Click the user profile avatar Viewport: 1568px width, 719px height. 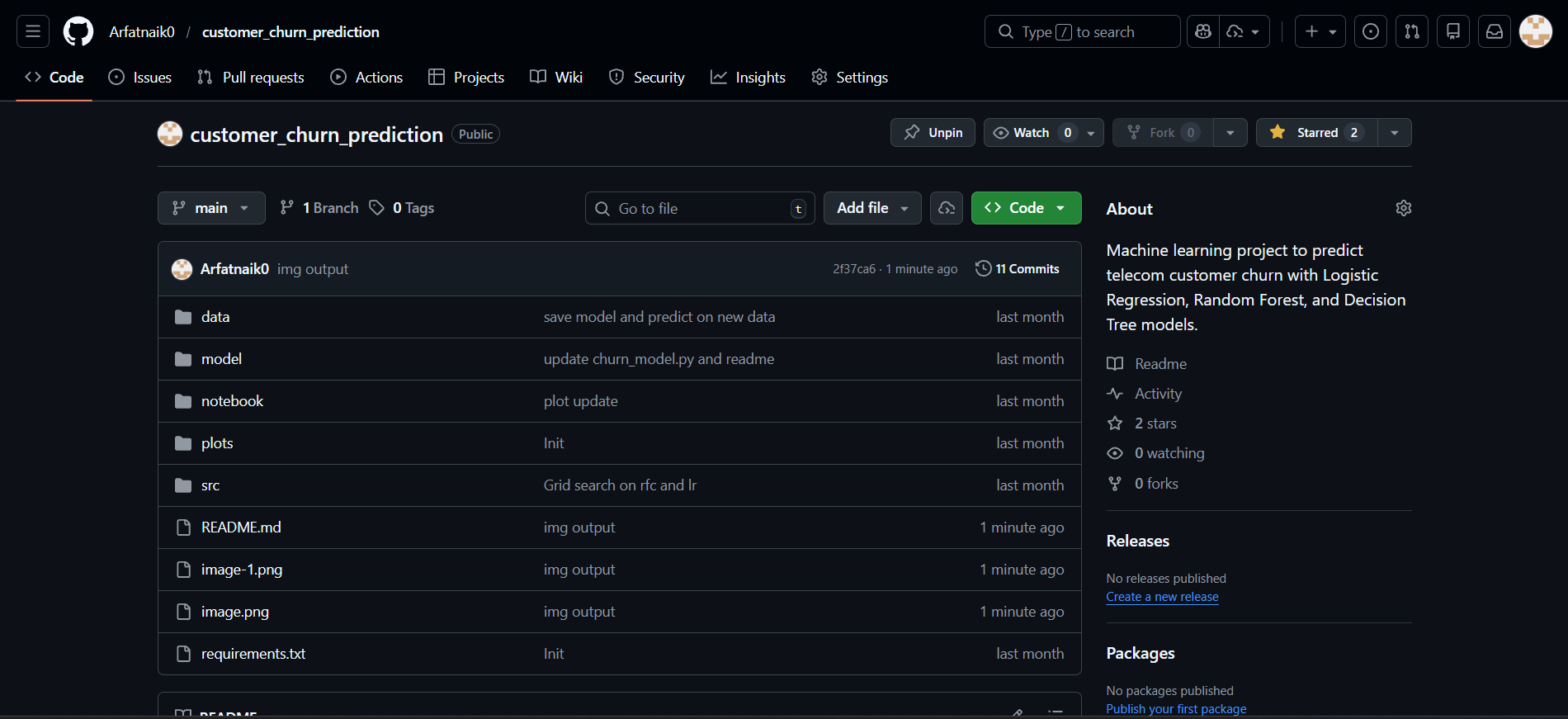(x=1535, y=31)
